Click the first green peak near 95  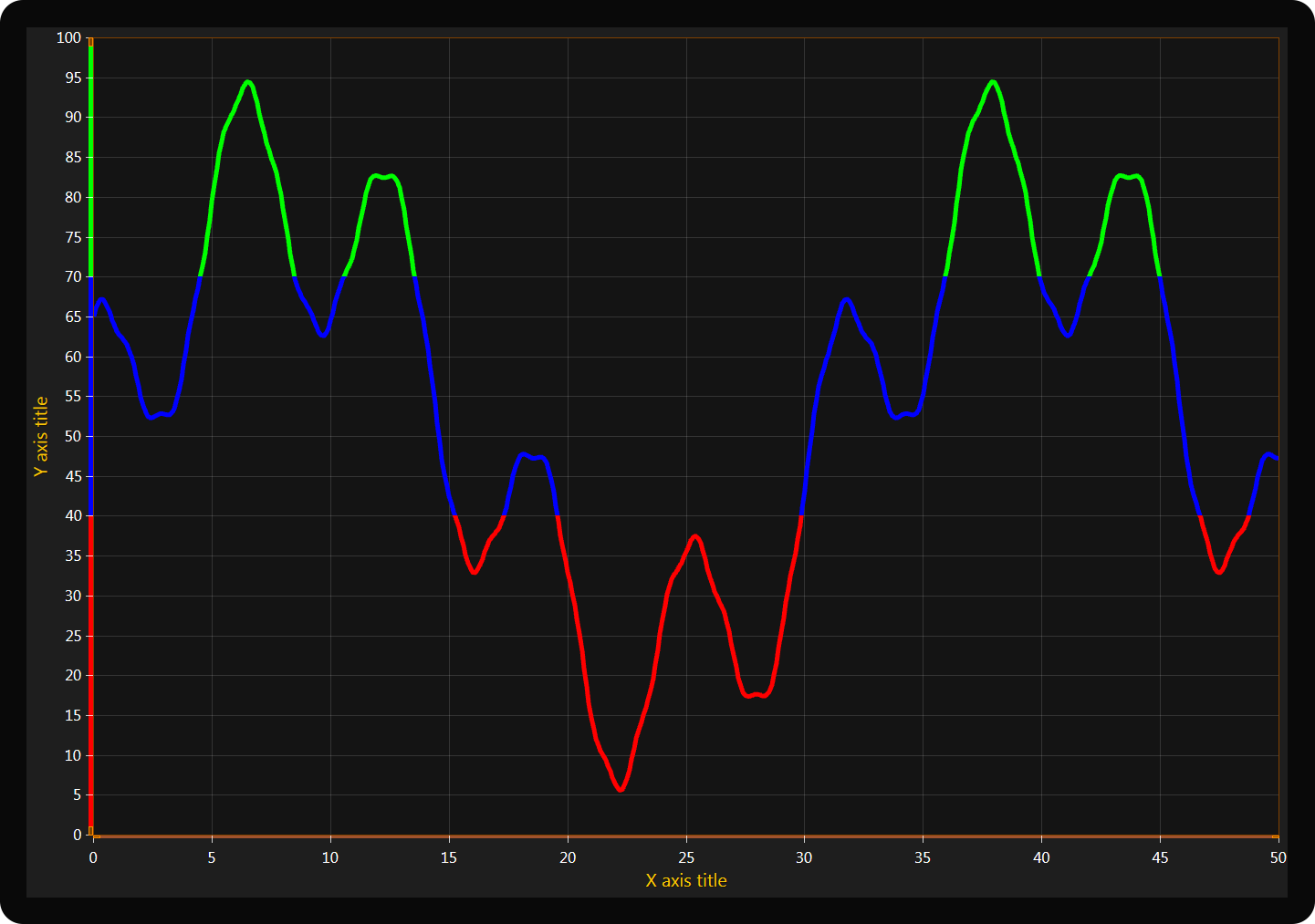(x=247, y=82)
